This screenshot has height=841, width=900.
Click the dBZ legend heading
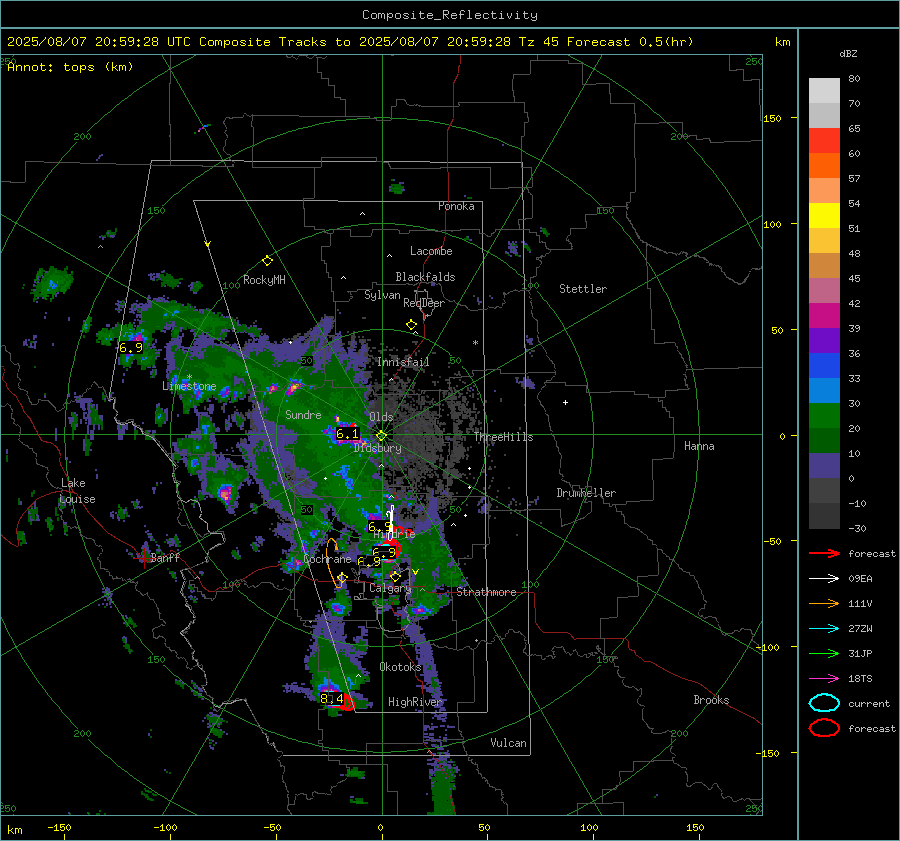coord(848,53)
